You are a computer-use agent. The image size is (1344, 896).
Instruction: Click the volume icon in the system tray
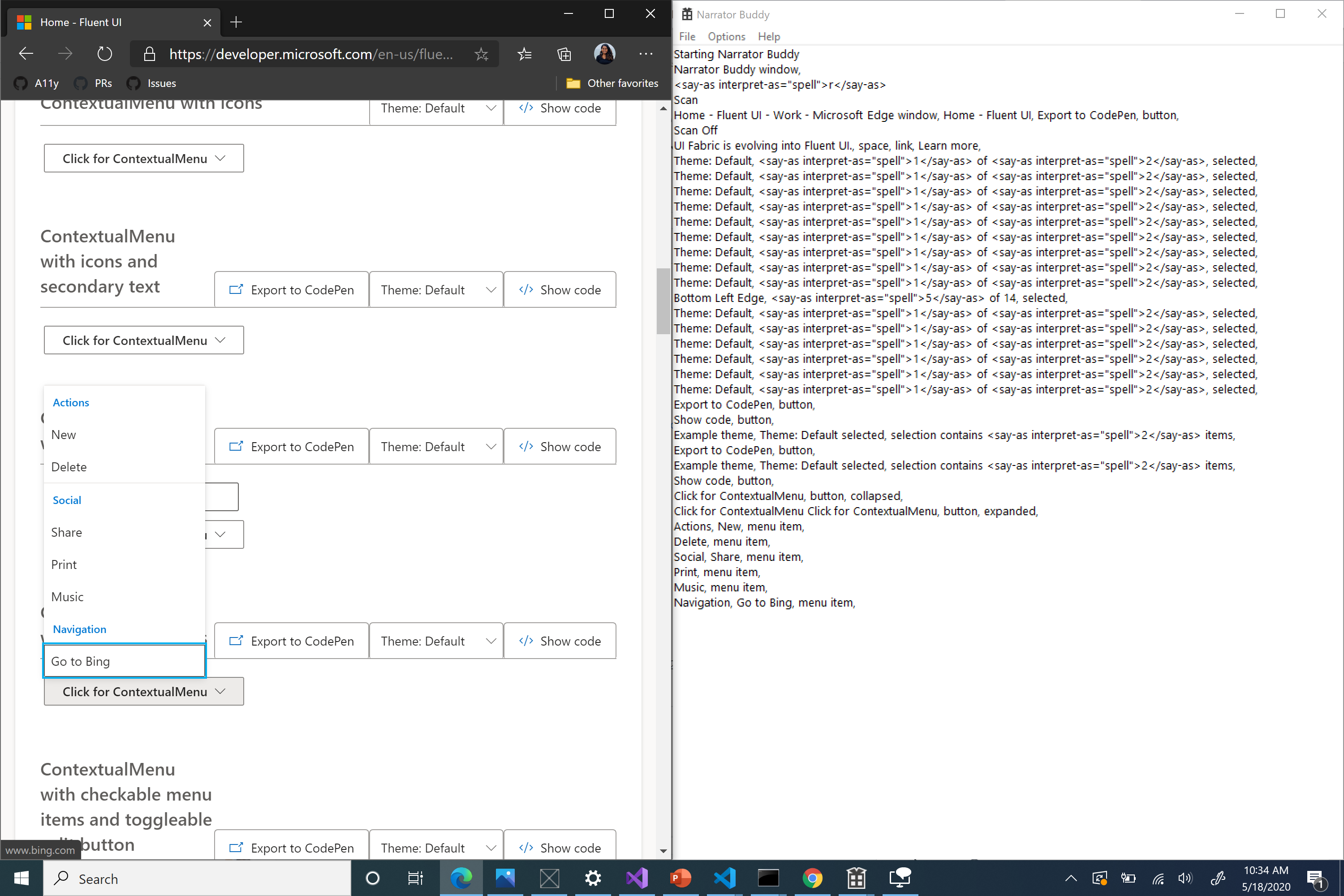(1185, 878)
